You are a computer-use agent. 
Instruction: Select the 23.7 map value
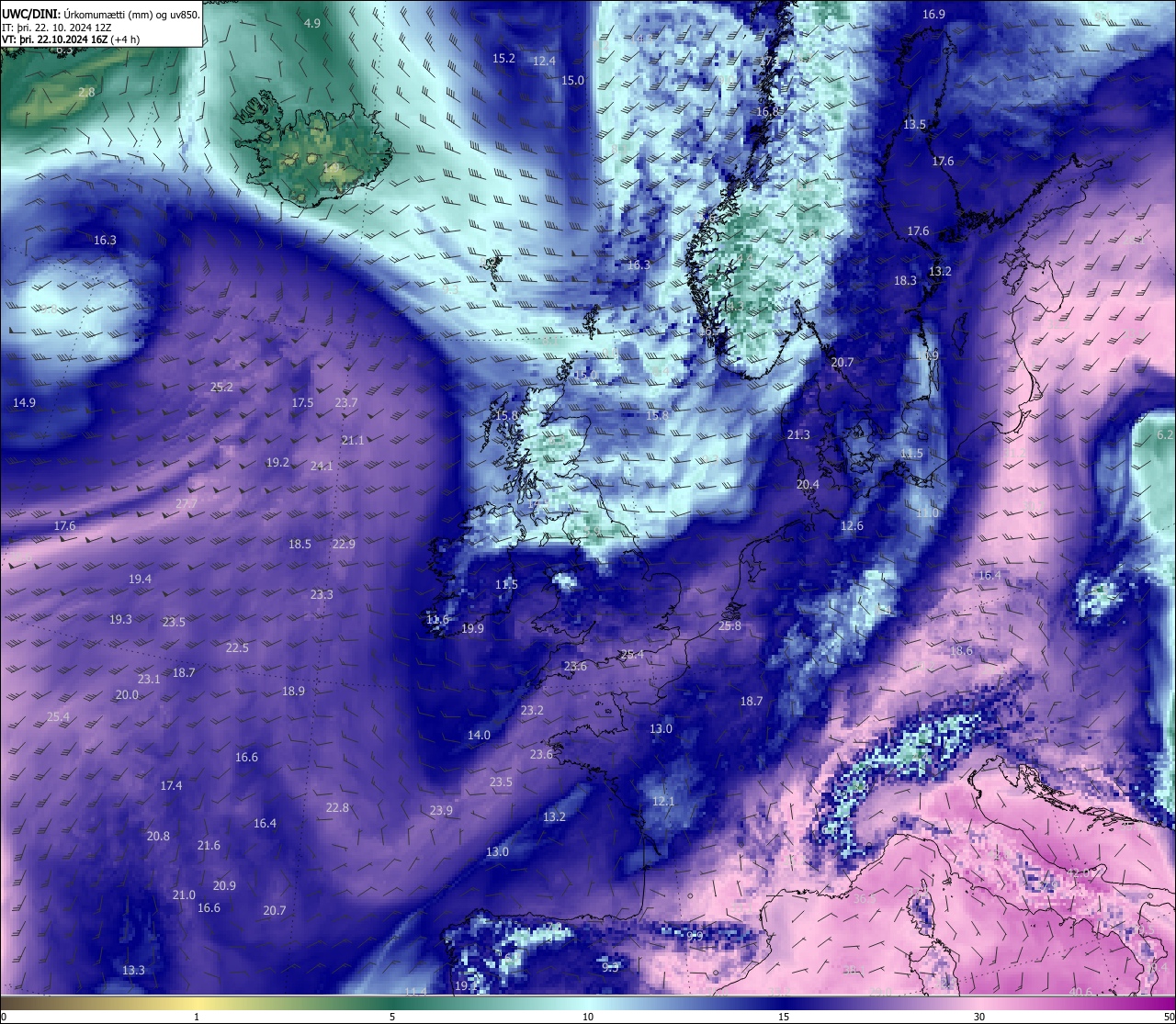pos(346,402)
